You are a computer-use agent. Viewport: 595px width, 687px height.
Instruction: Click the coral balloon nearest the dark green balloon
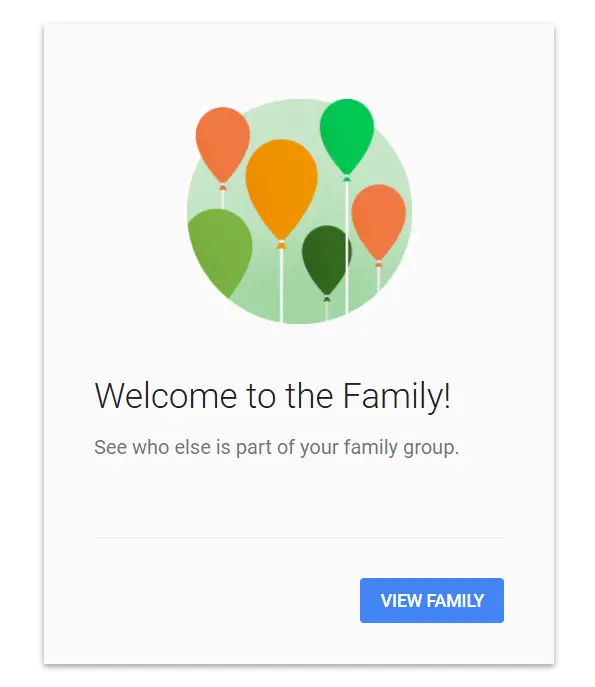tap(379, 223)
